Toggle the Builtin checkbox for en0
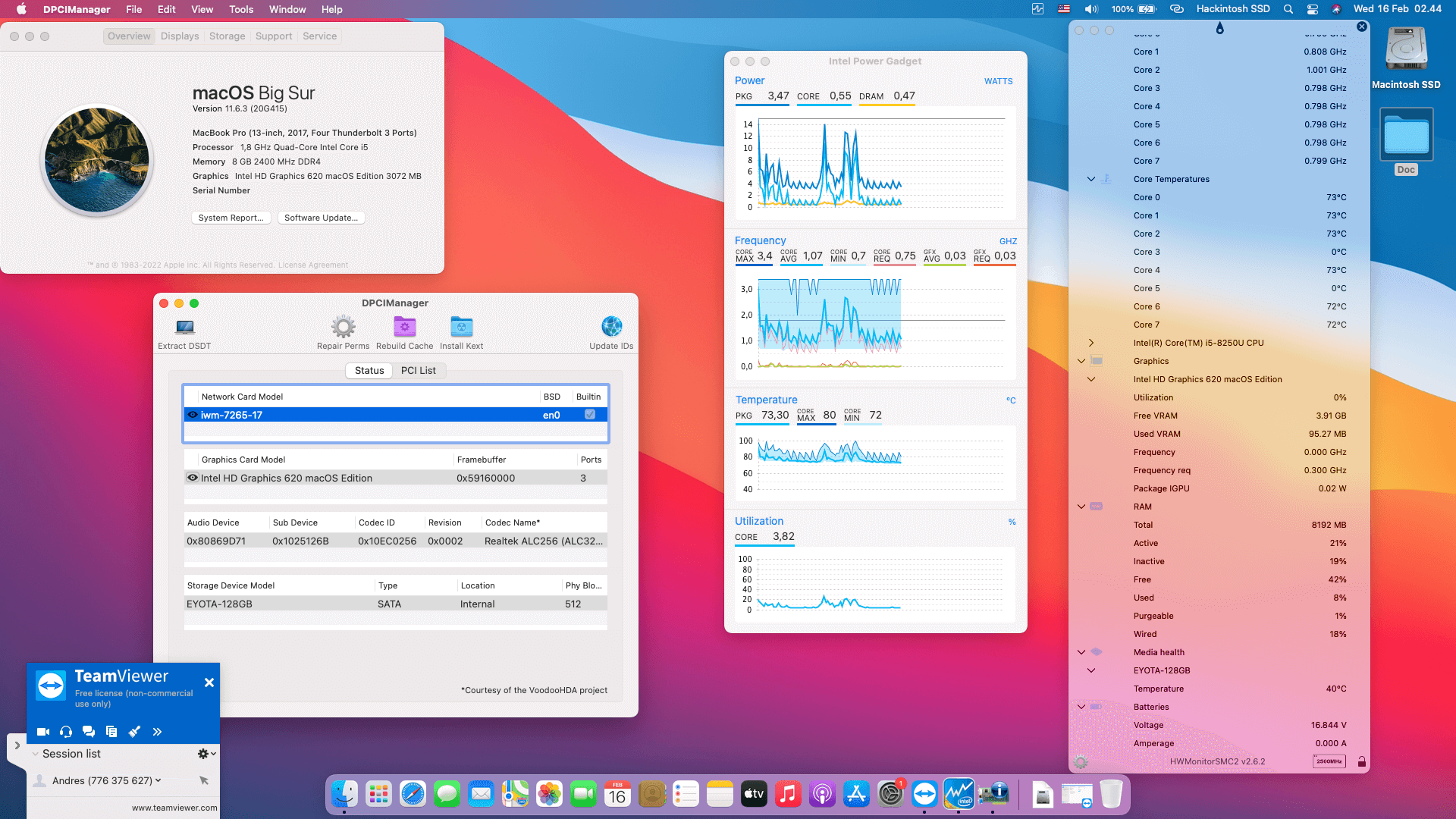This screenshot has width=1456, height=819. click(x=588, y=415)
